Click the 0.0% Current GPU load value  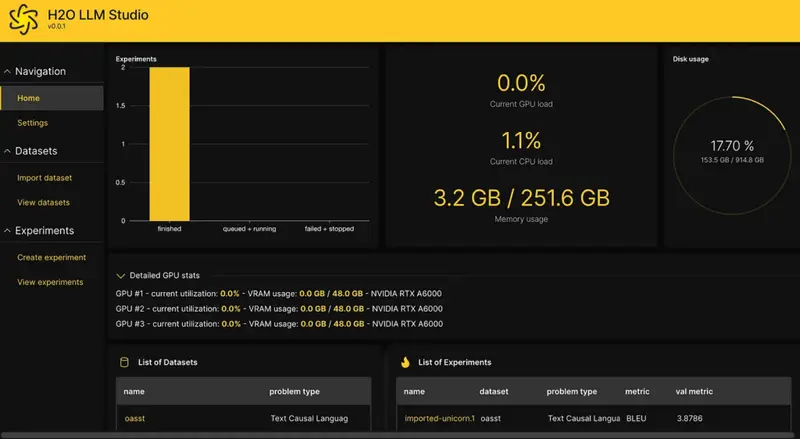521,83
